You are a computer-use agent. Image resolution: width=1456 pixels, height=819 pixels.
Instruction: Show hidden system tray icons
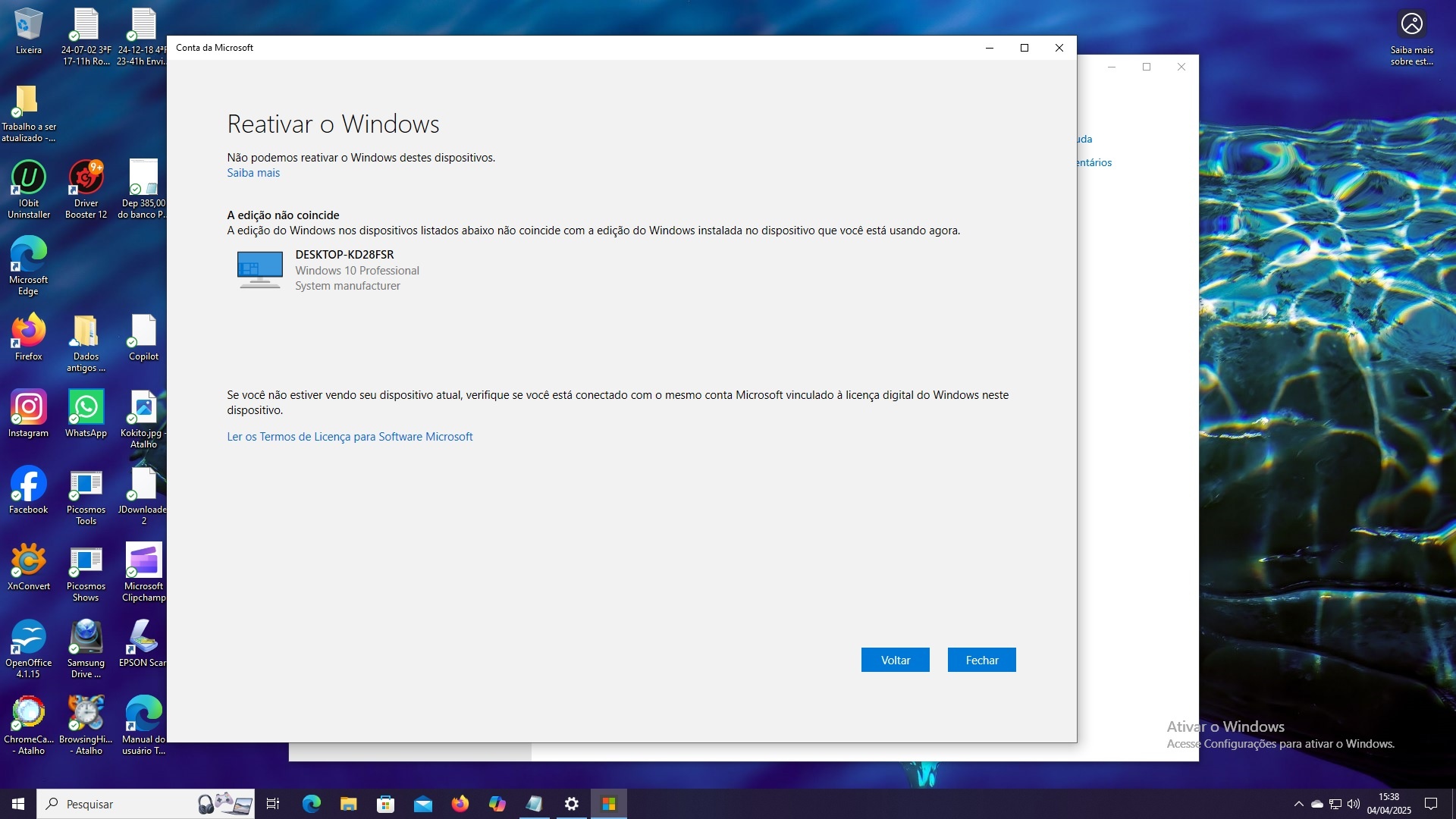1298,804
